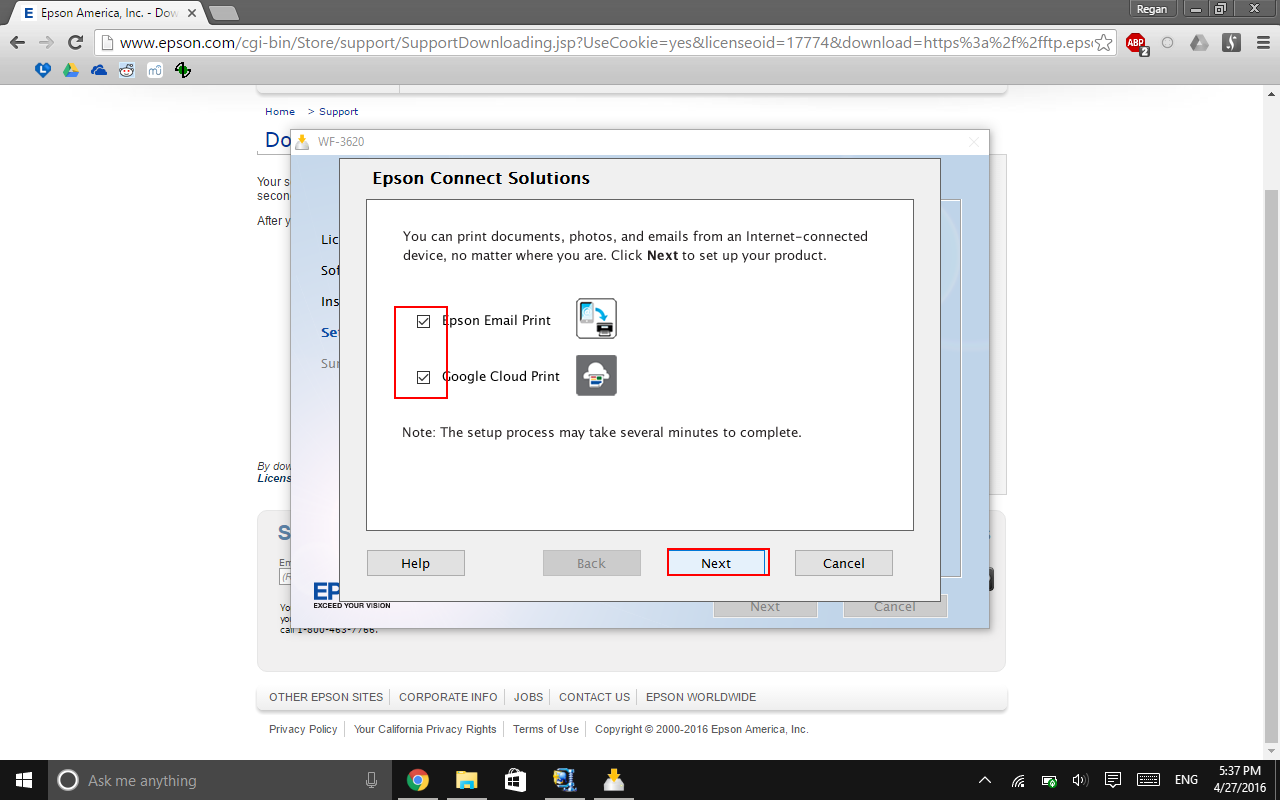Open the Privacy Policy link
The height and width of the screenshot is (800, 1280).
pyautogui.click(x=303, y=729)
